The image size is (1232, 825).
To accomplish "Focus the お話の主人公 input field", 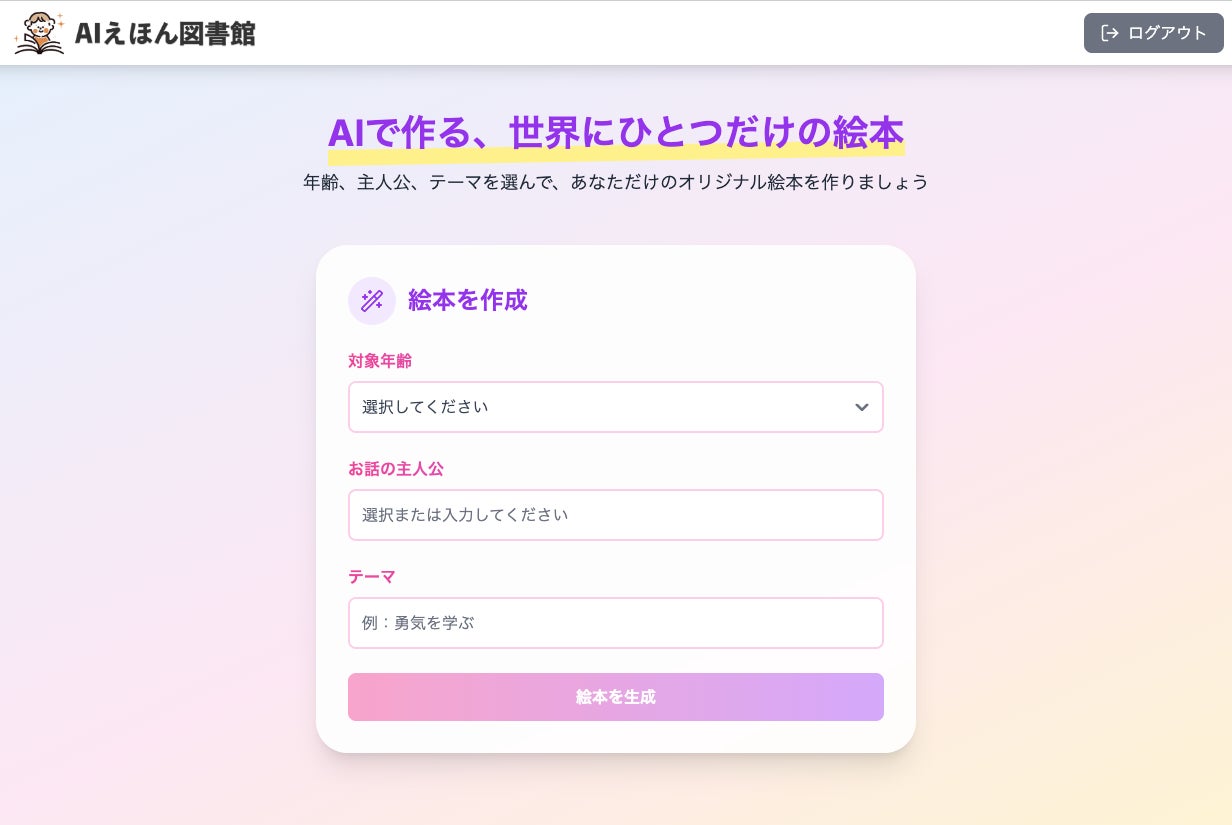I will 615,515.
